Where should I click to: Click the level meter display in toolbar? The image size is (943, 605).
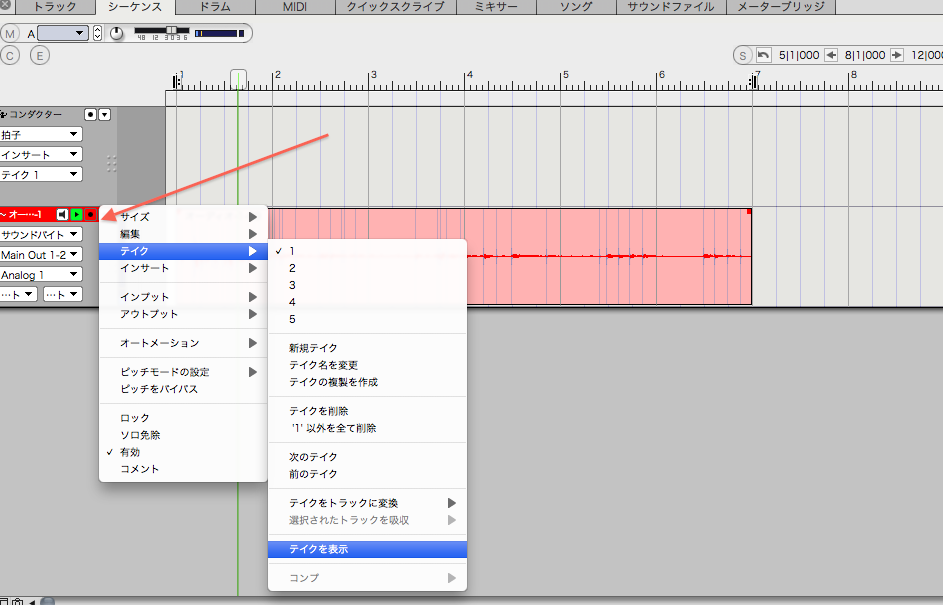point(220,34)
